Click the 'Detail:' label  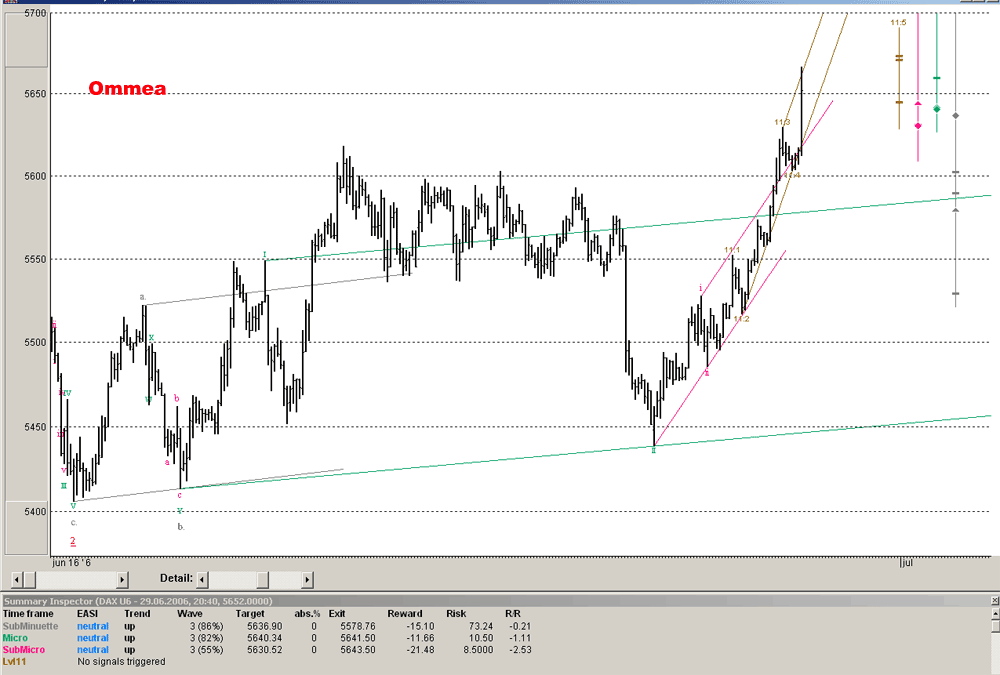(176, 578)
